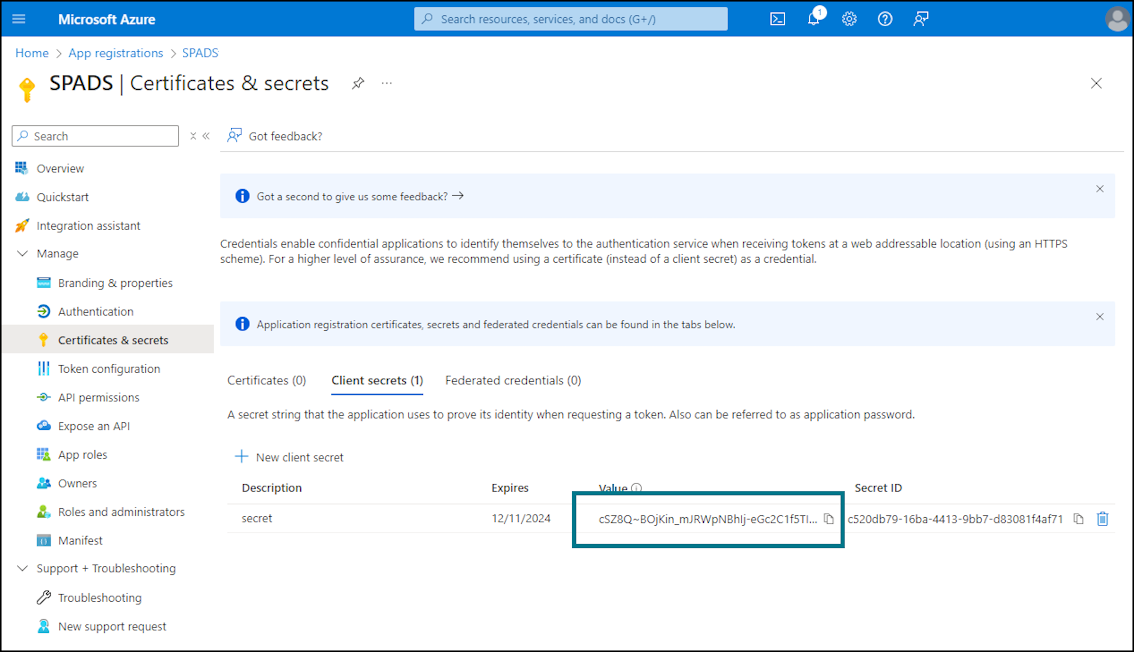Screen dimensions: 1134x652
Task: Open API permissions in sidebar
Action: click(98, 398)
